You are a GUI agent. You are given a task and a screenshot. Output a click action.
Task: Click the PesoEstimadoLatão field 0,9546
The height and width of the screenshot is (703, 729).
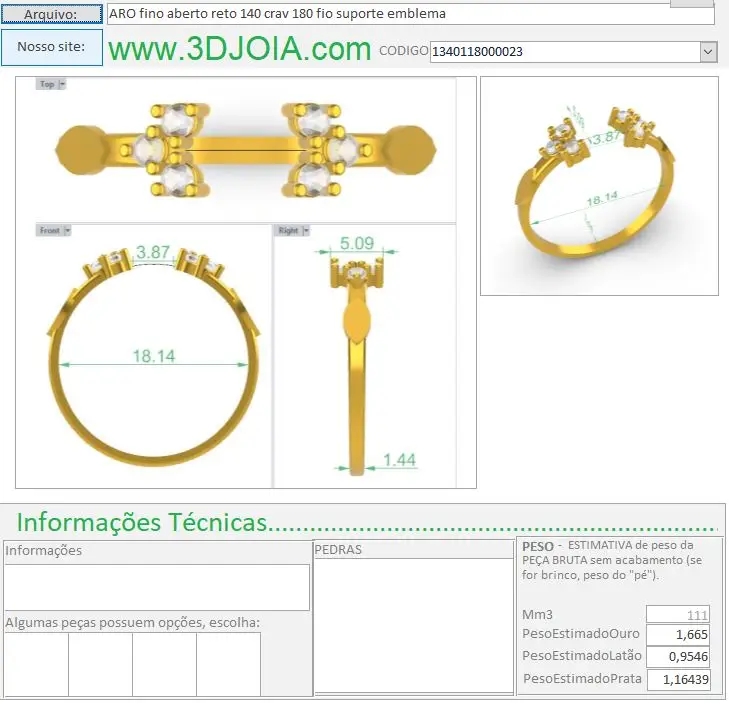[678, 657]
